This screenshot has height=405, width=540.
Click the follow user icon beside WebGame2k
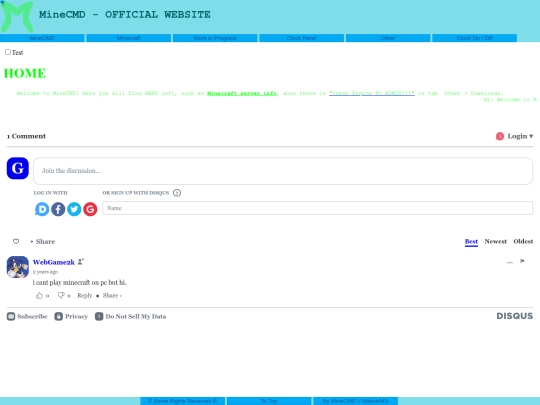(x=81, y=262)
